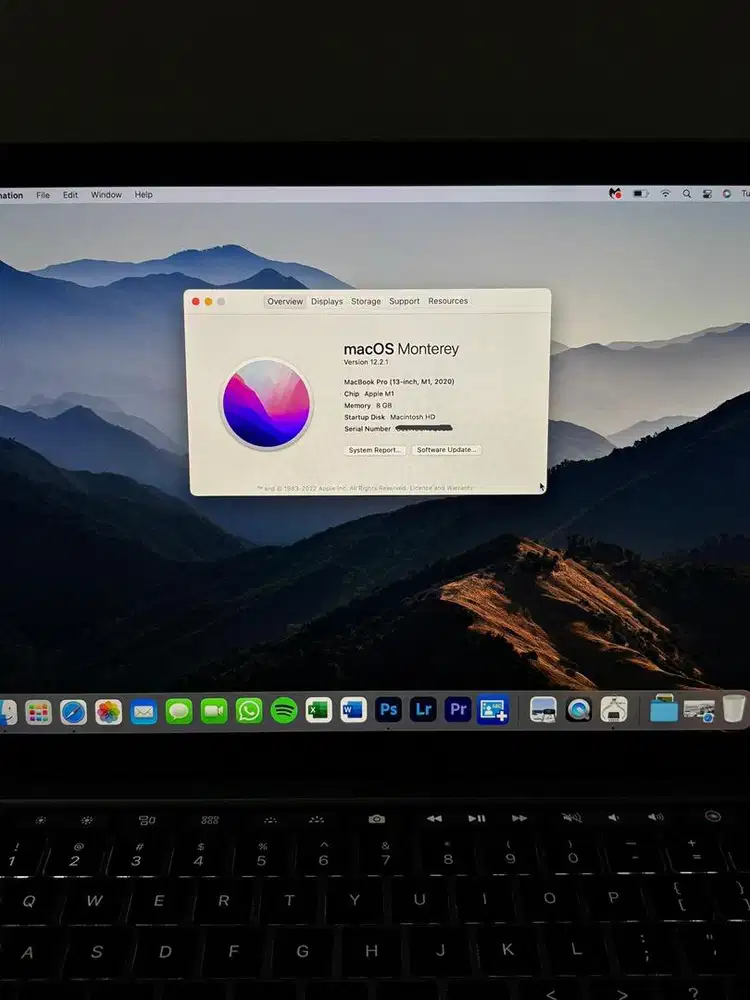
Task: Click the Wi-Fi status icon
Action: [666, 194]
